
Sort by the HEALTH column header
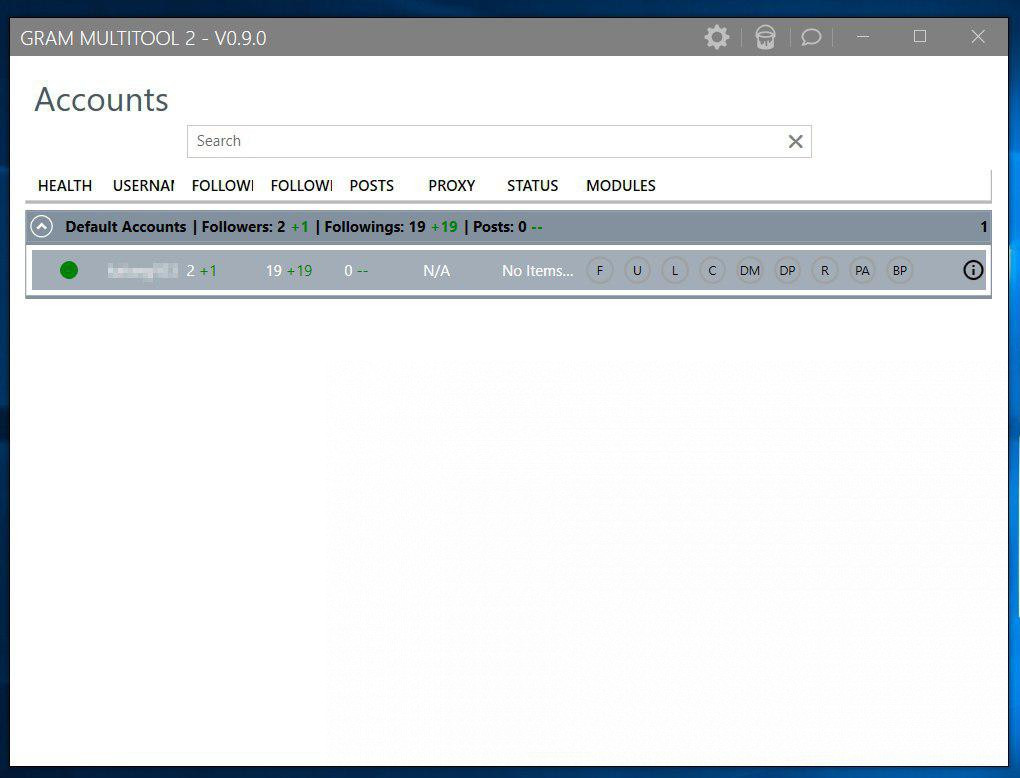(x=65, y=186)
